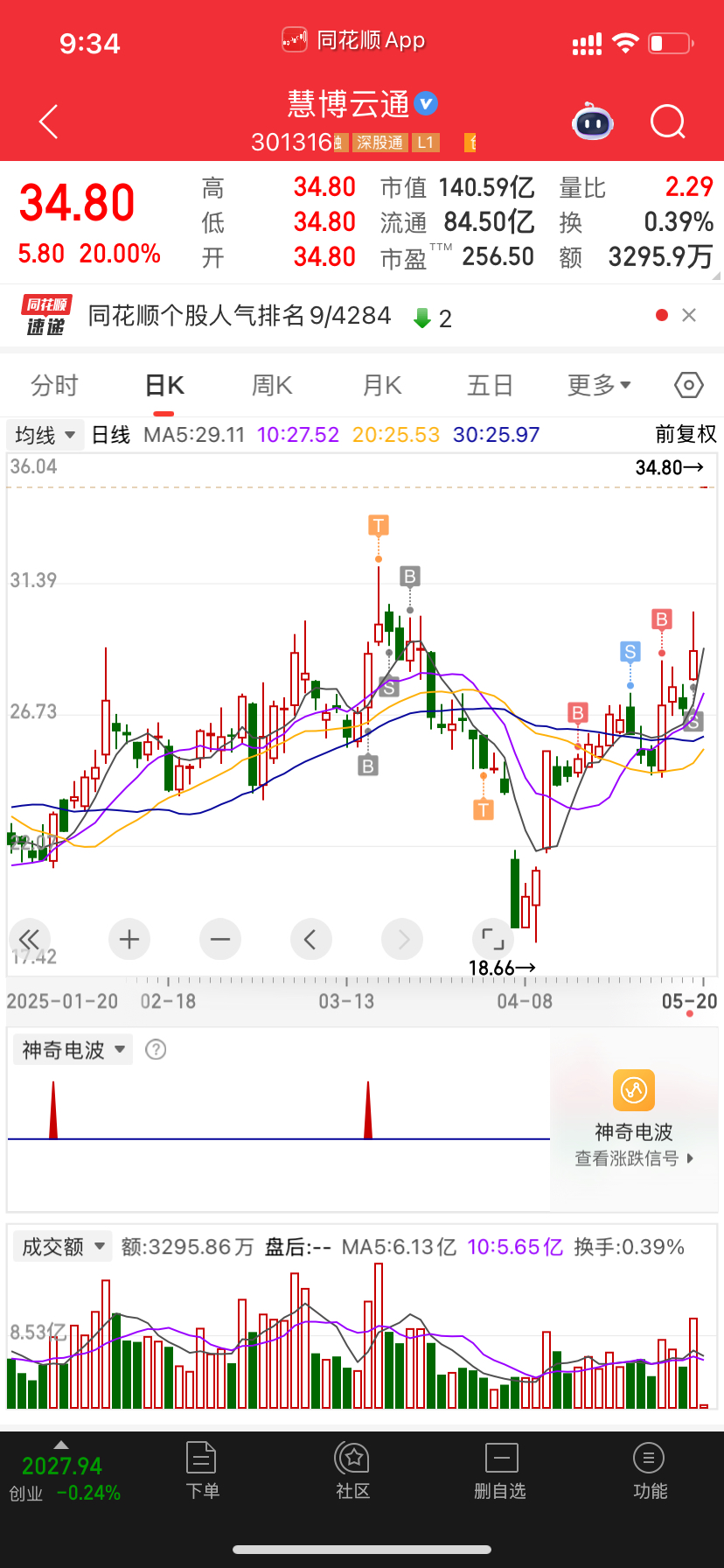724x1568 pixels.
Task: Tap 市盈 256.50 value
Action: click(x=498, y=257)
